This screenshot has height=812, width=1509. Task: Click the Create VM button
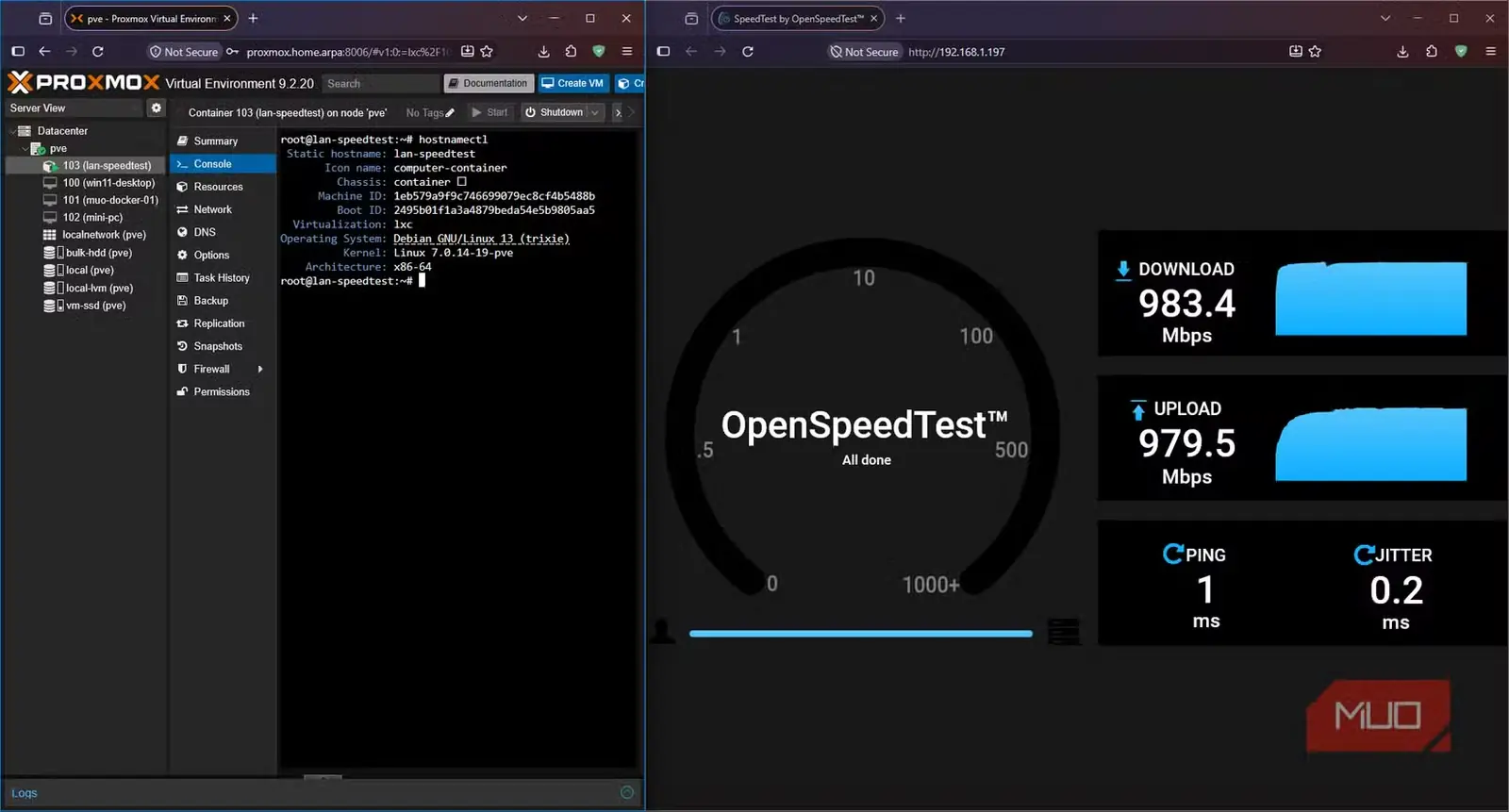point(572,83)
